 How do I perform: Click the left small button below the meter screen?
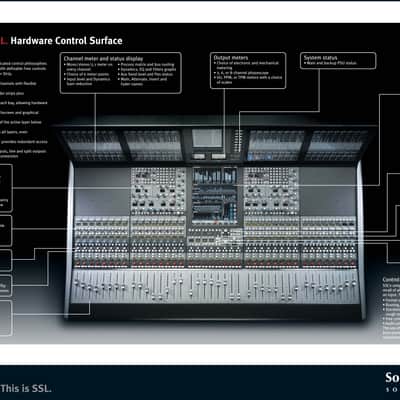tap(199, 156)
